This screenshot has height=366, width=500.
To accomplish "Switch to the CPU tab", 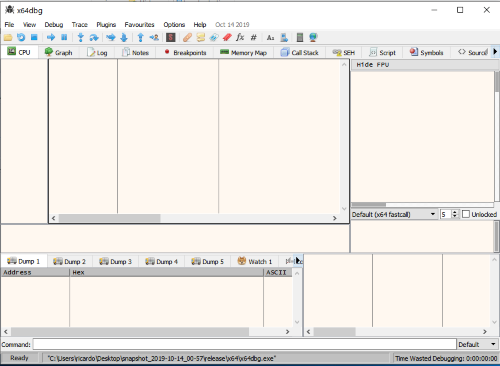I will point(19,52).
